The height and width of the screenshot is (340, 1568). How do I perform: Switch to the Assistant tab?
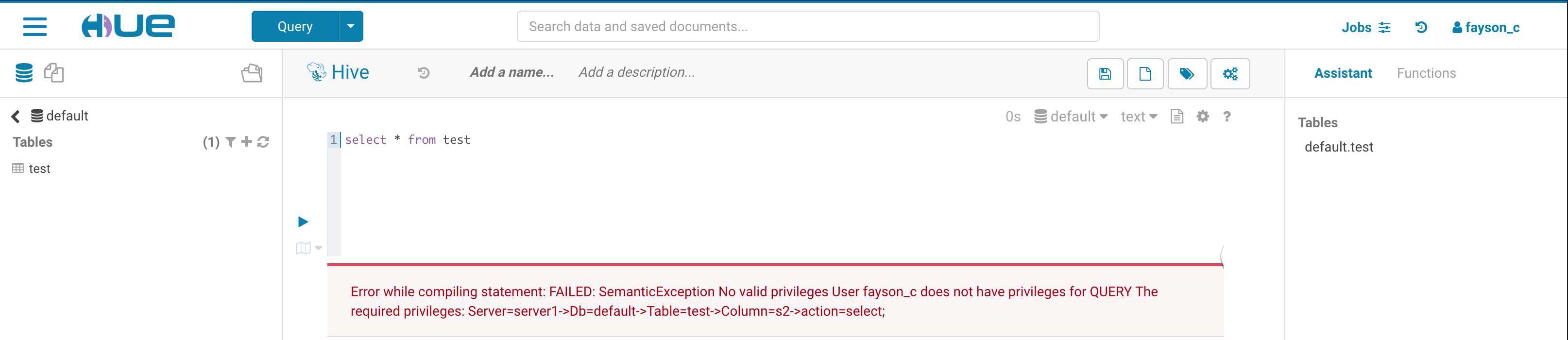(x=1342, y=73)
